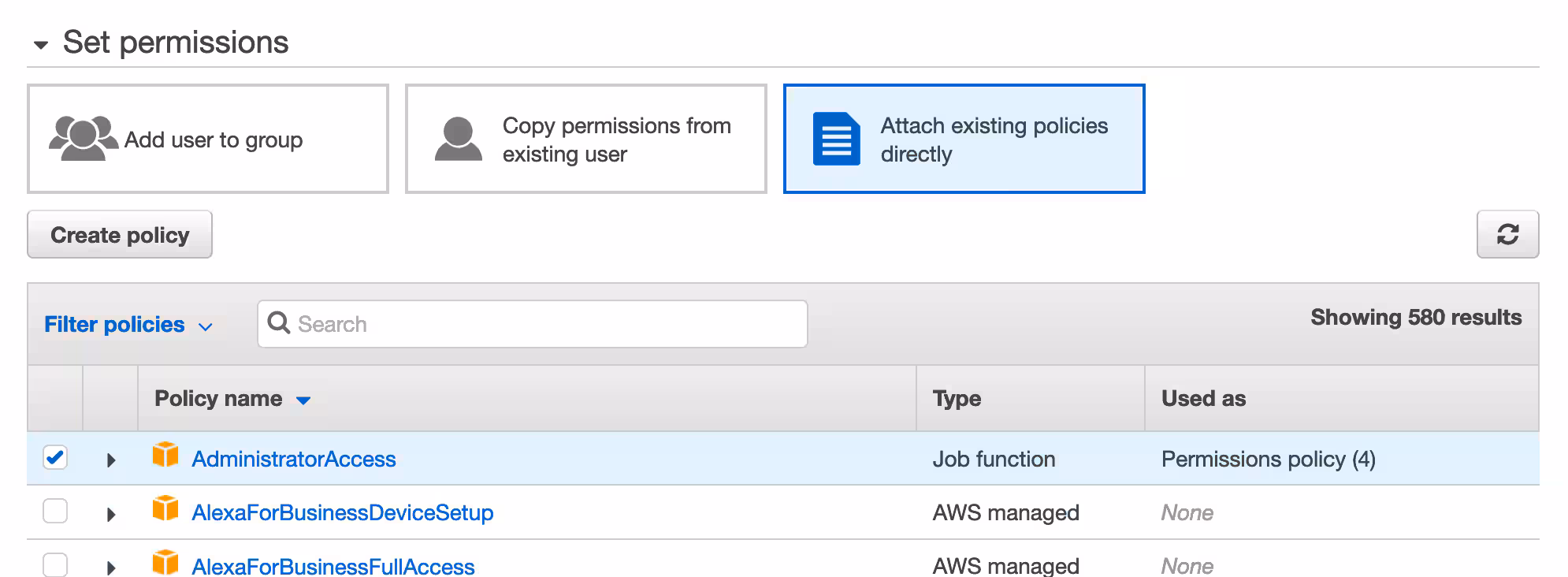Viewport: 1568px width, 577px height.
Task: Click the orange box icon beside AlexaForBusinessDeviceSetup
Action: click(165, 509)
